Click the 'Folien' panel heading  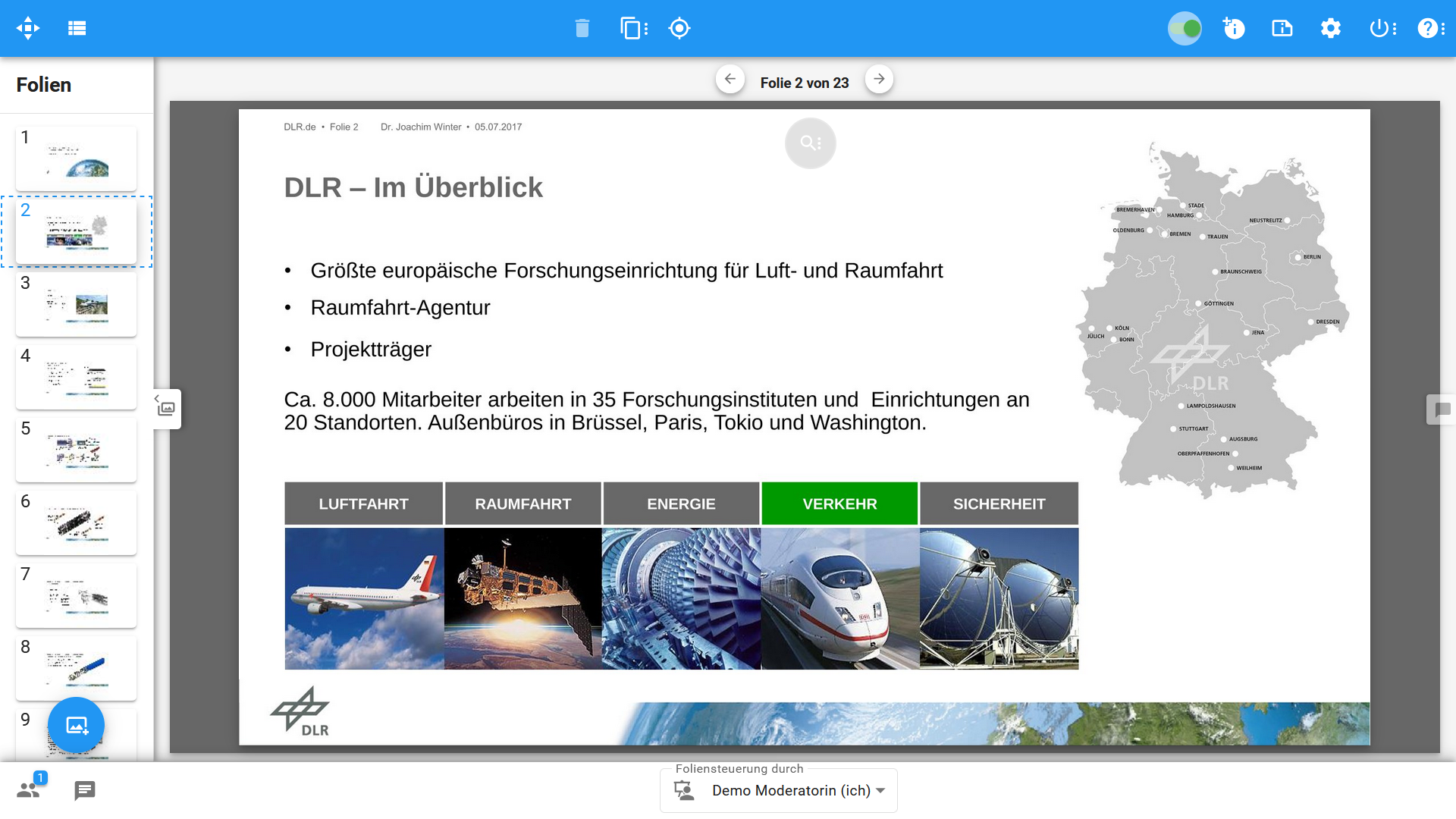44,85
